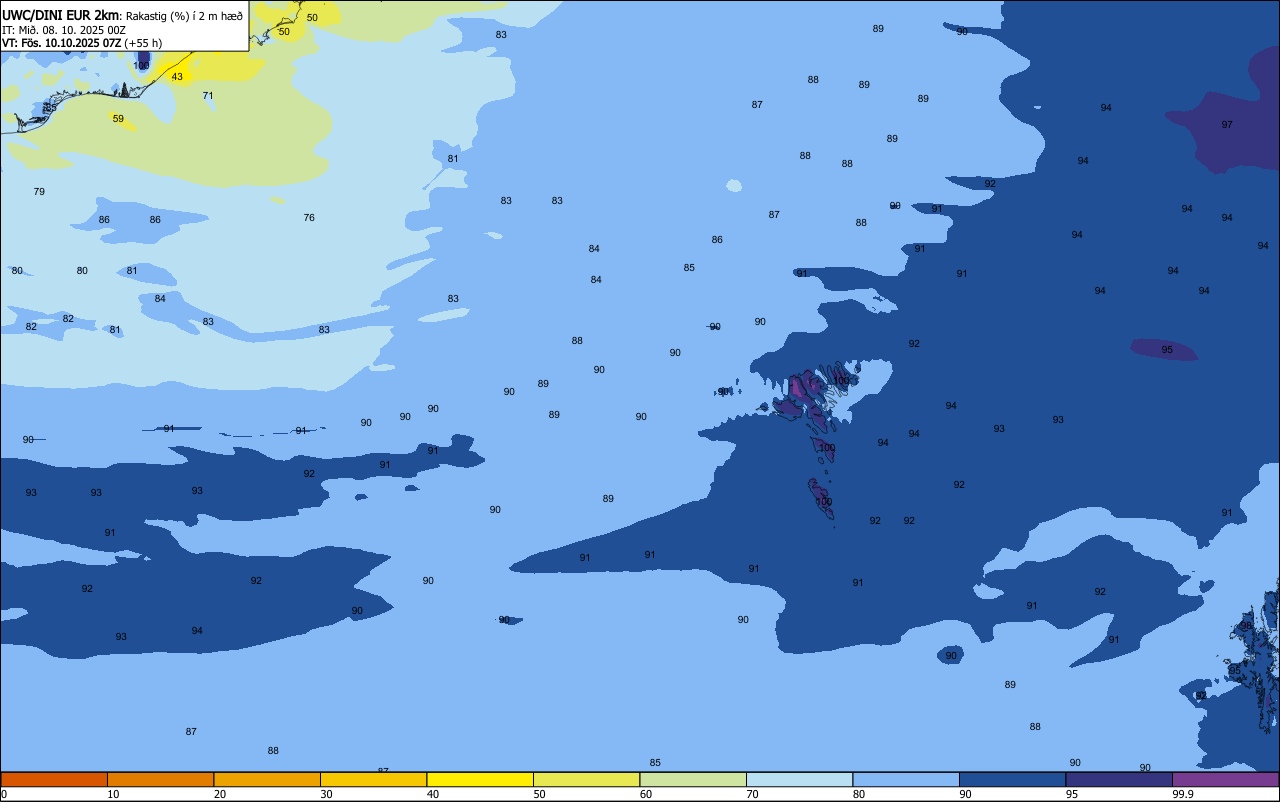This screenshot has height=802, width=1280.
Task: Click the 40–50 bright yellow legend swatch
Action: click(480, 779)
